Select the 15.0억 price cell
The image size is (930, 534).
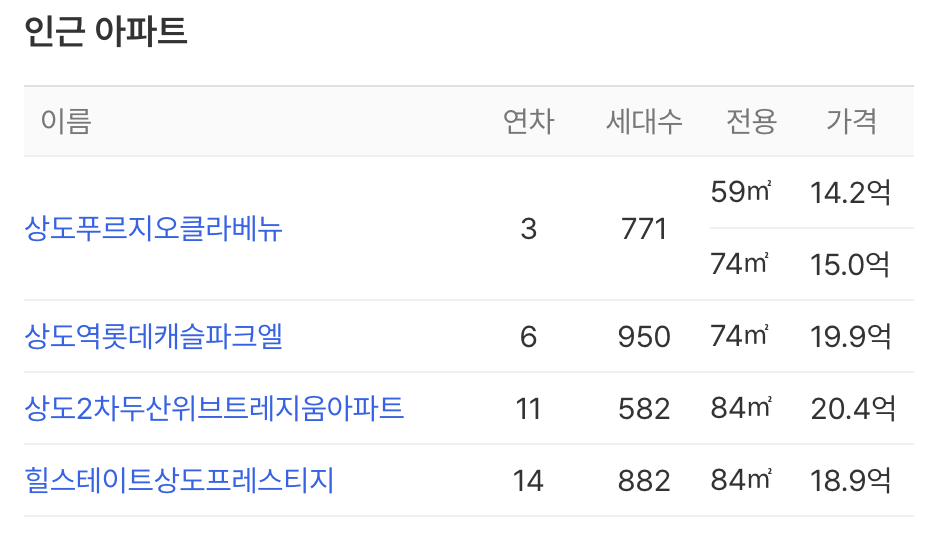coord(850,265)
